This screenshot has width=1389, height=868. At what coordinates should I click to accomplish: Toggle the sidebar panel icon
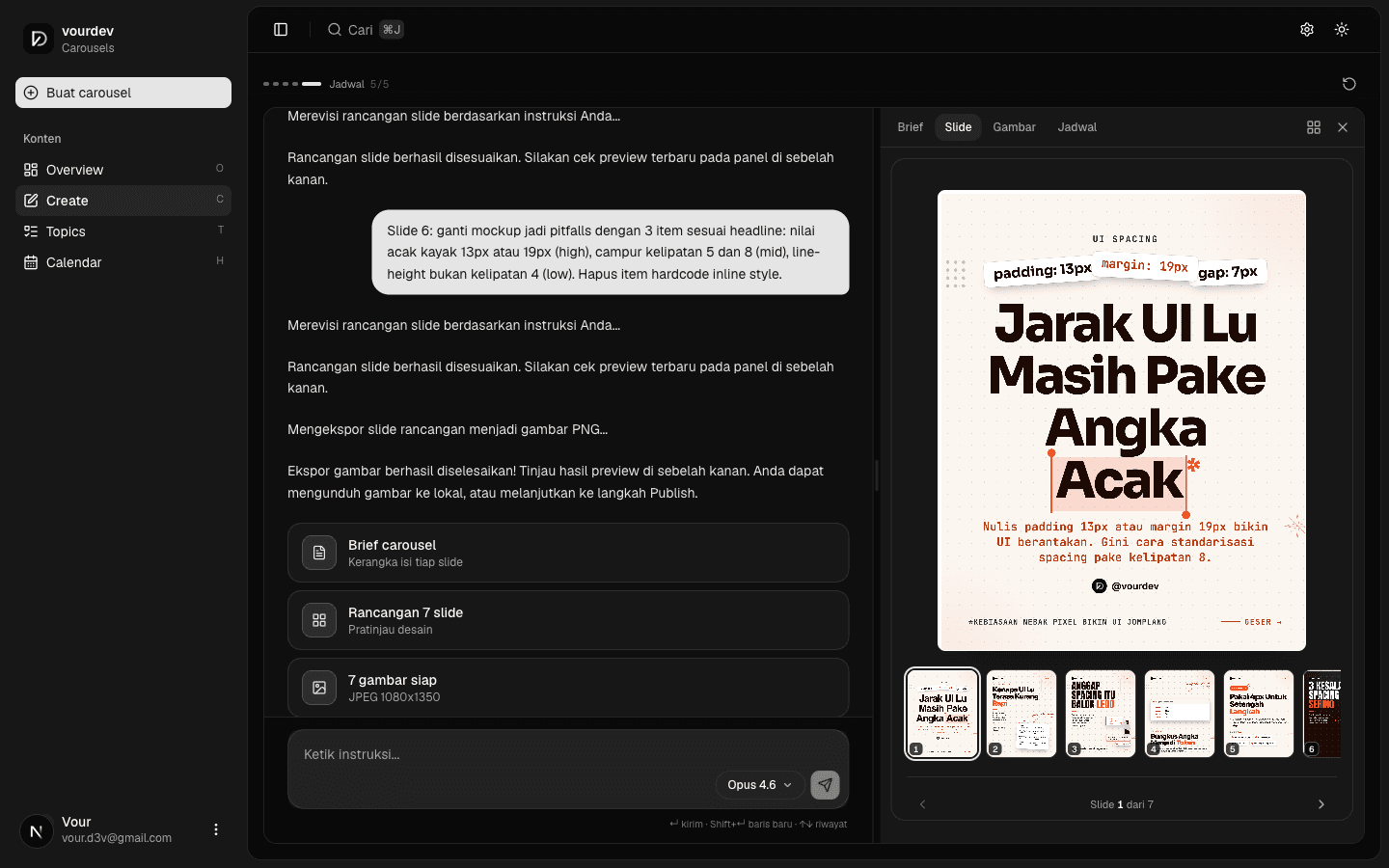(281, 30)
